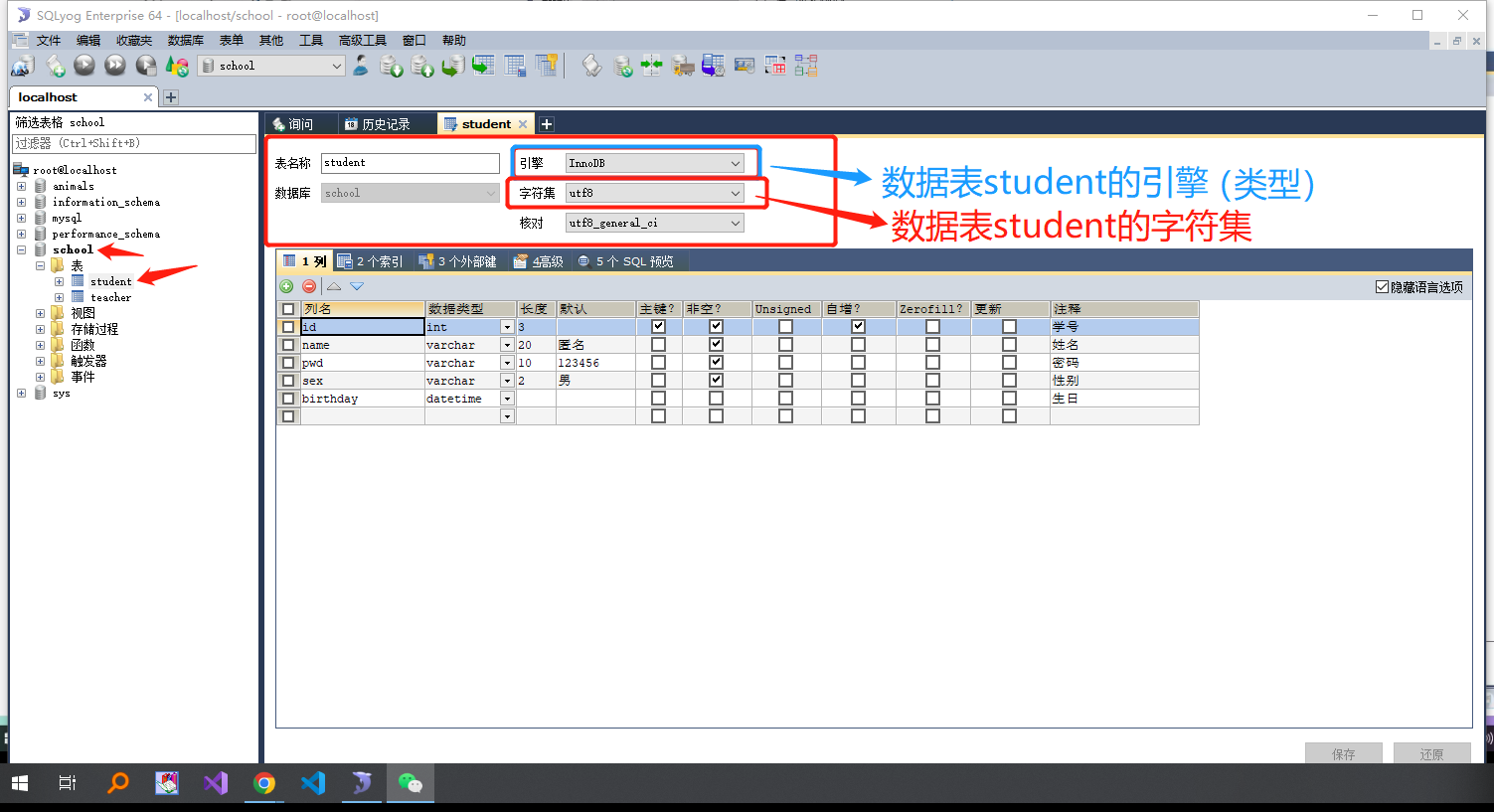Add a new connection tab with plus
The image size is (1494, 812).
point(171,97)
